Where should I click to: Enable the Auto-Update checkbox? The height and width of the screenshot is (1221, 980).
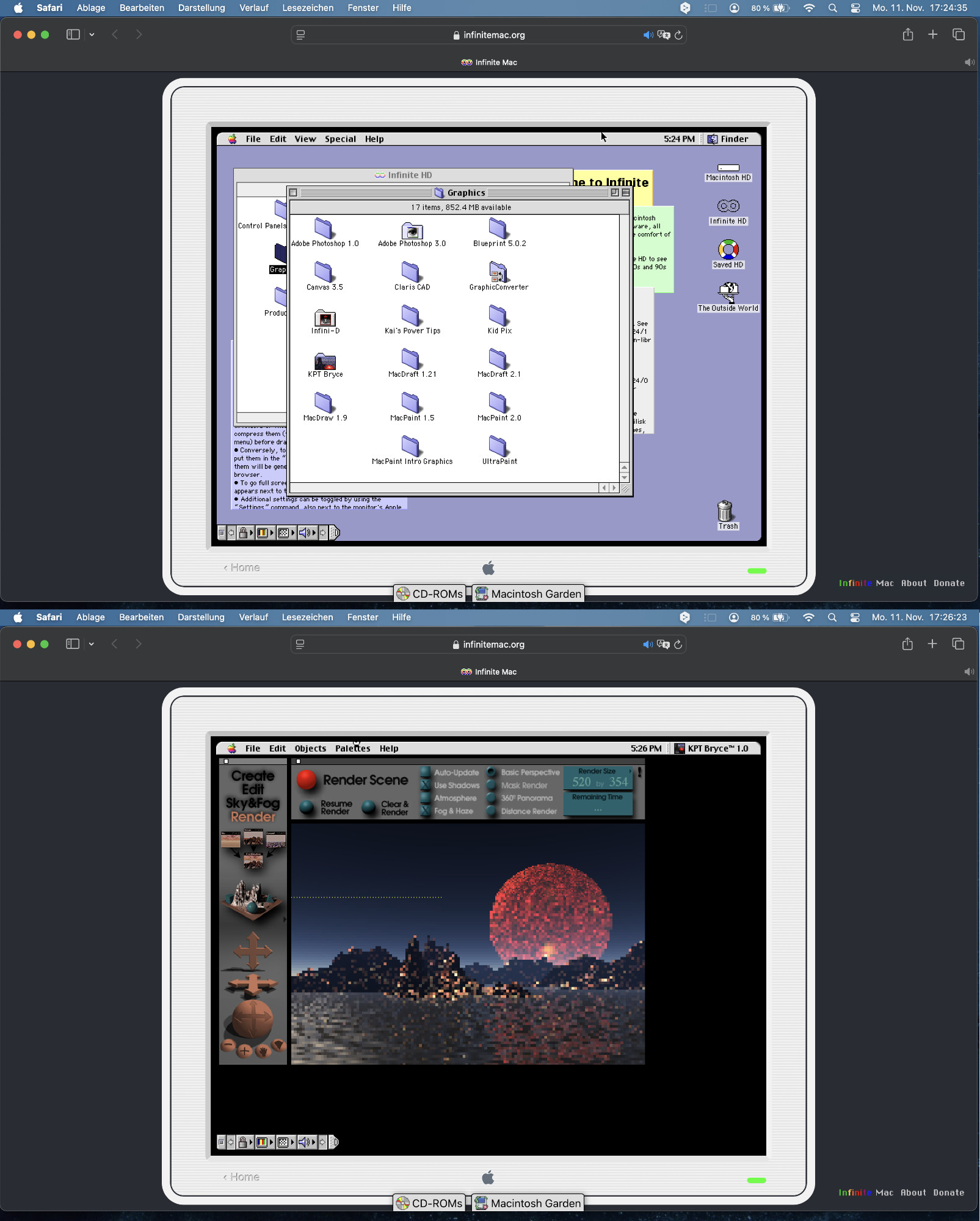426,772
